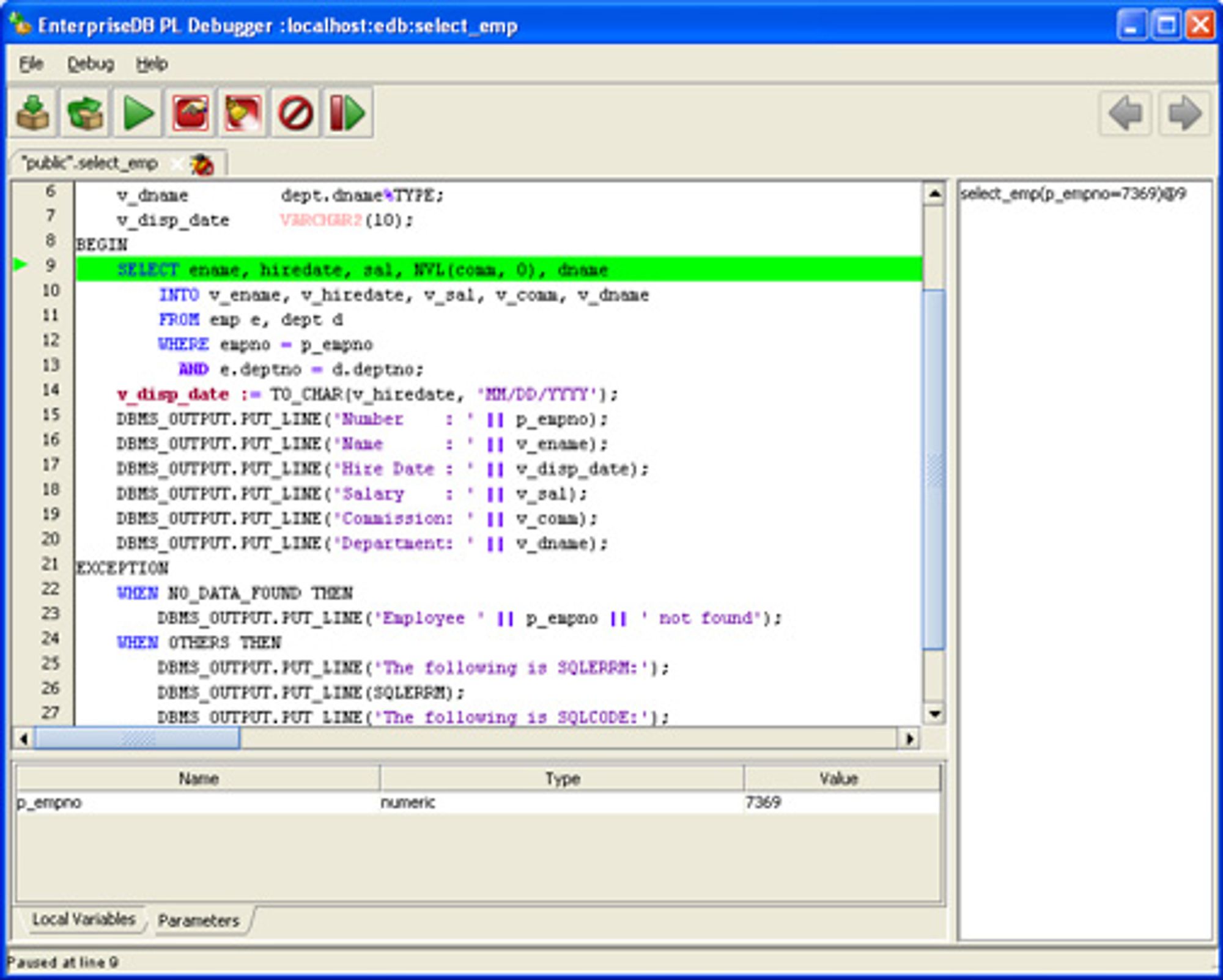Click the numeric type cell
The image size is (1223, 980).
click(x=561, y=802)
